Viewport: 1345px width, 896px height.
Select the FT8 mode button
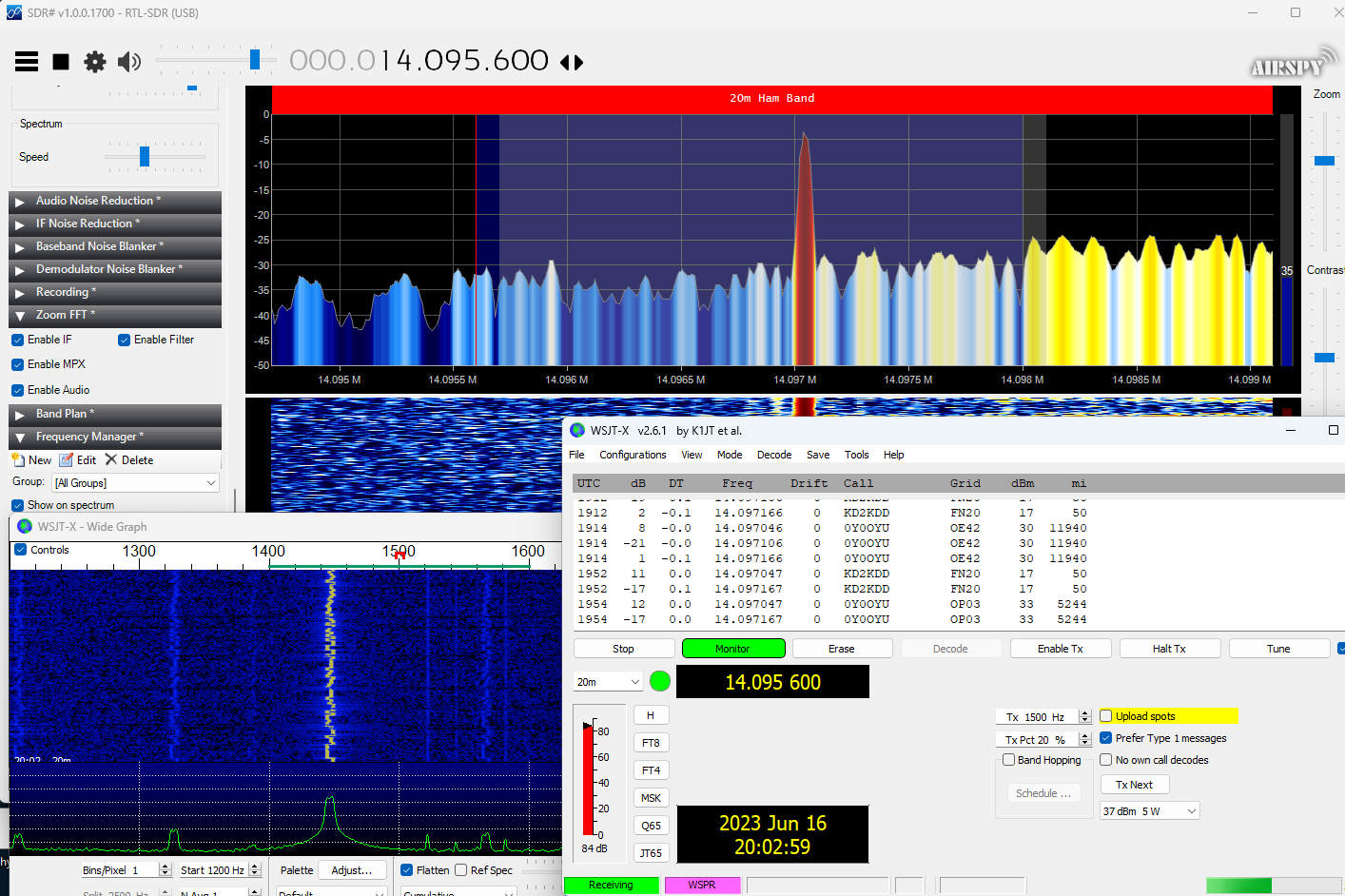point(651,743)
